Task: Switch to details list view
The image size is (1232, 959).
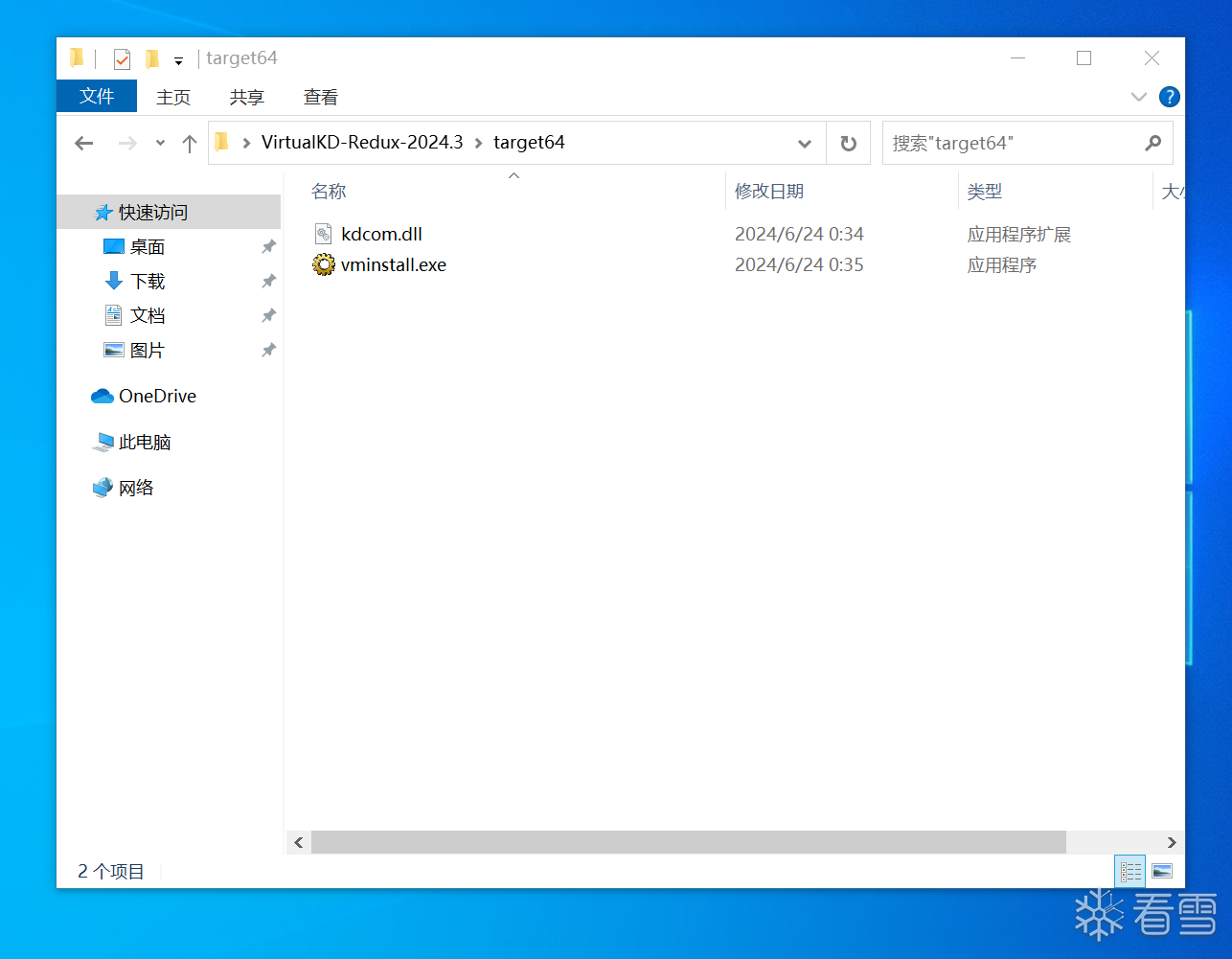Action: pos(1131,871)
